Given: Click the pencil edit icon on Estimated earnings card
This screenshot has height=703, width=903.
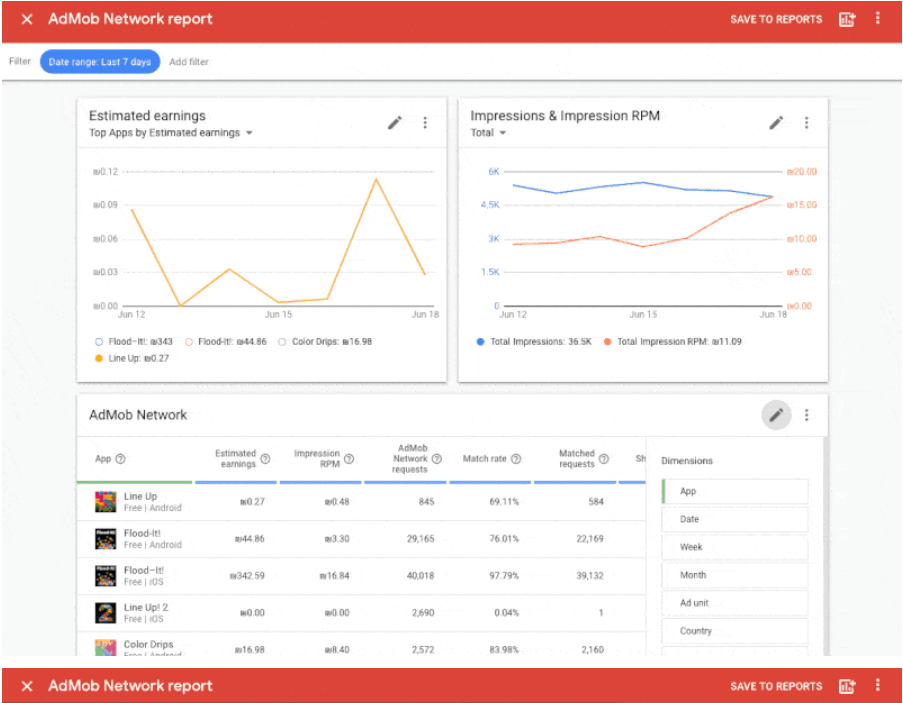Looking at the screenshot, I should [395, 123].
